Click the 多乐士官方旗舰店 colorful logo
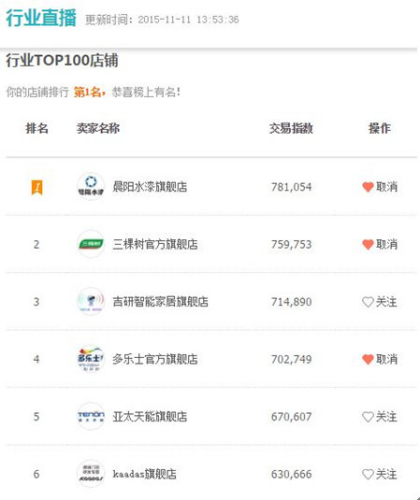The height and width of the screenshot is (500, 420). (x=91, y=359)
